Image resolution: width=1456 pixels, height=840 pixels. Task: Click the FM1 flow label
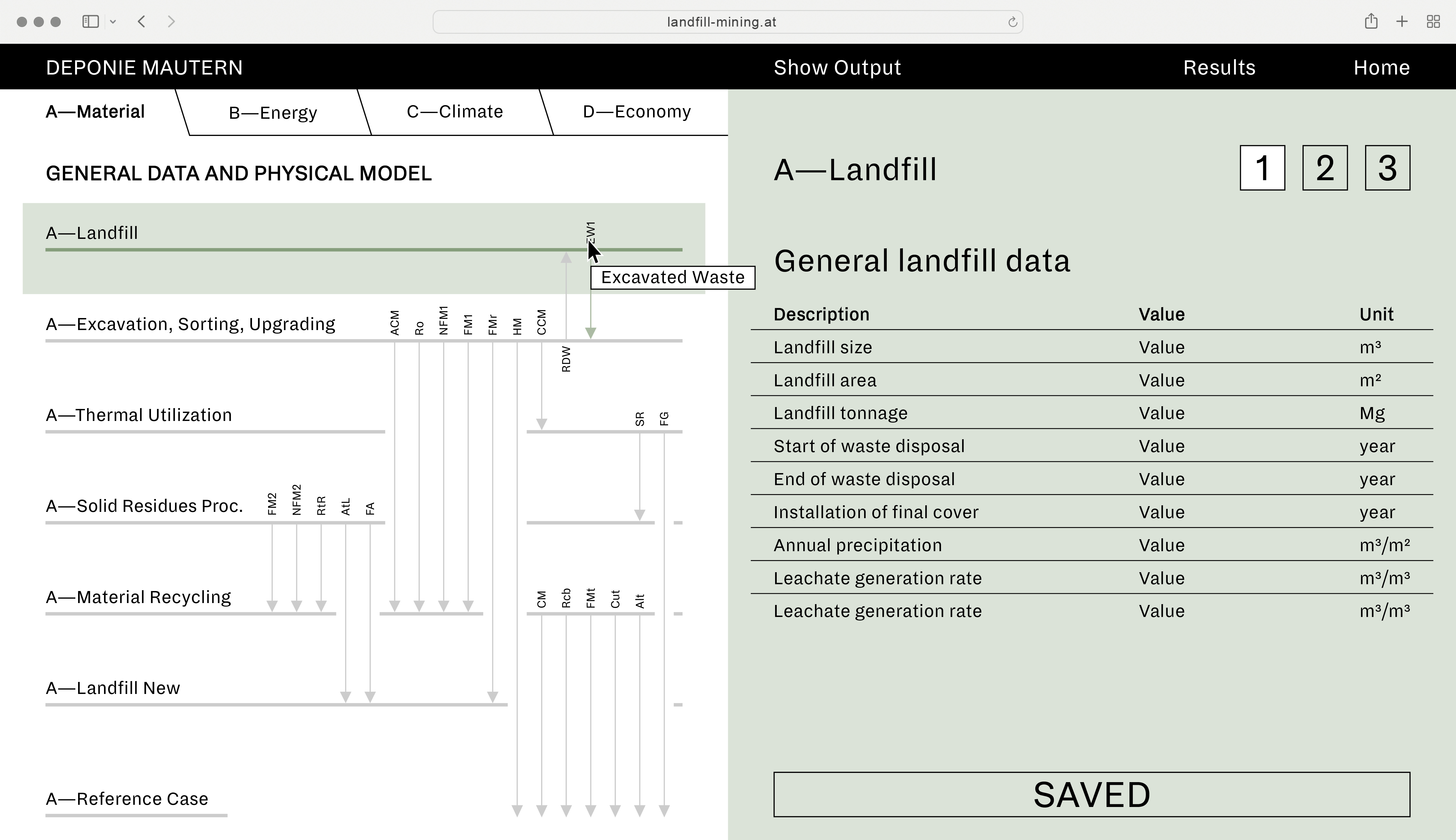coord(468,324)
